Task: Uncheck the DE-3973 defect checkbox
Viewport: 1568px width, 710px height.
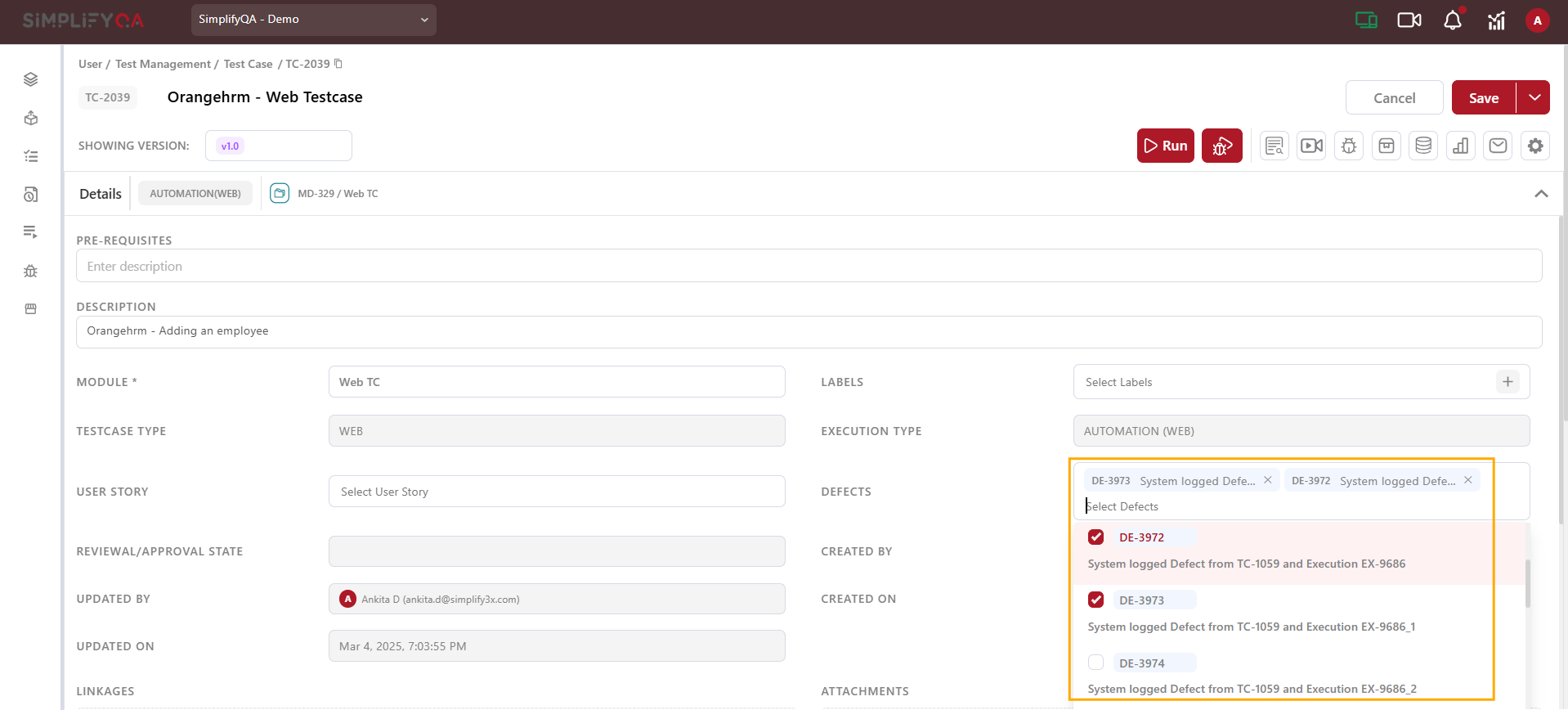Action: [x=1095, y=600]
